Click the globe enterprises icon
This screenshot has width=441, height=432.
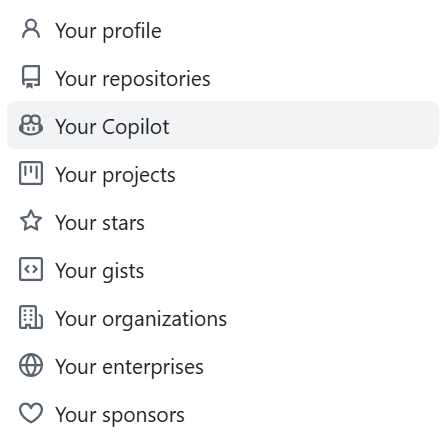tap(31, 365)
